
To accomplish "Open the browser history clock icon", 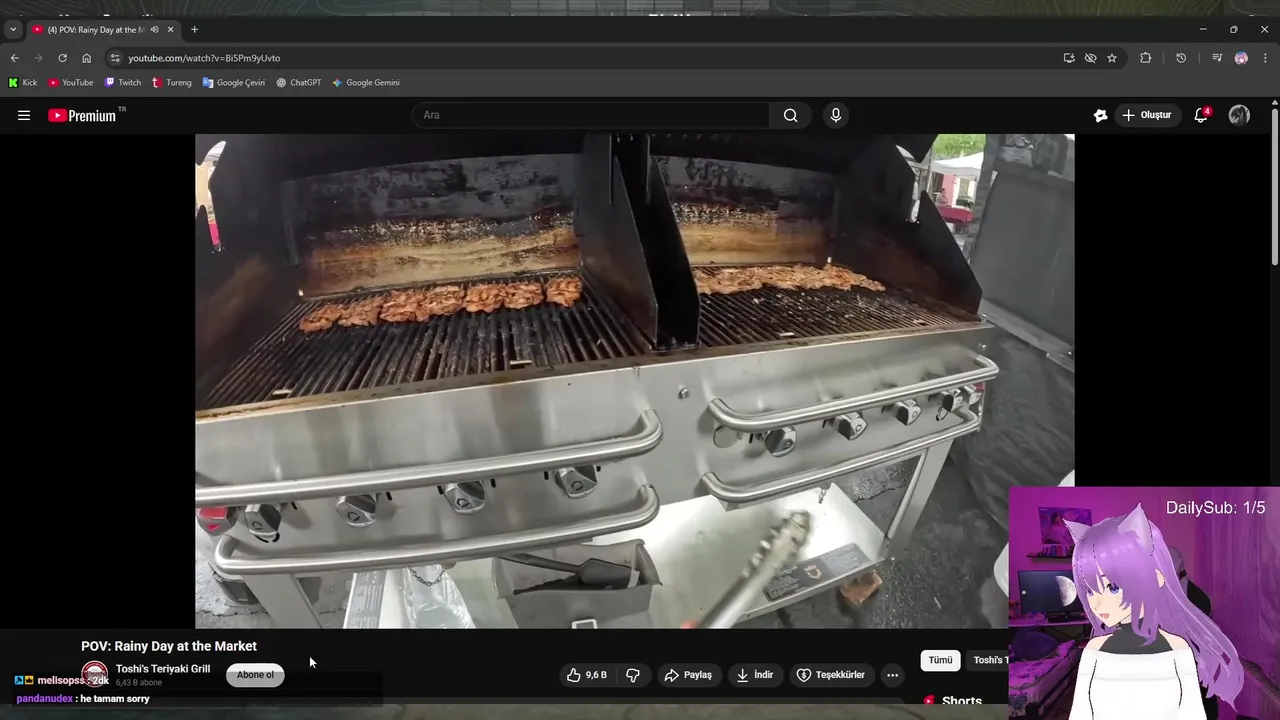I will (x=1181, y=58).
